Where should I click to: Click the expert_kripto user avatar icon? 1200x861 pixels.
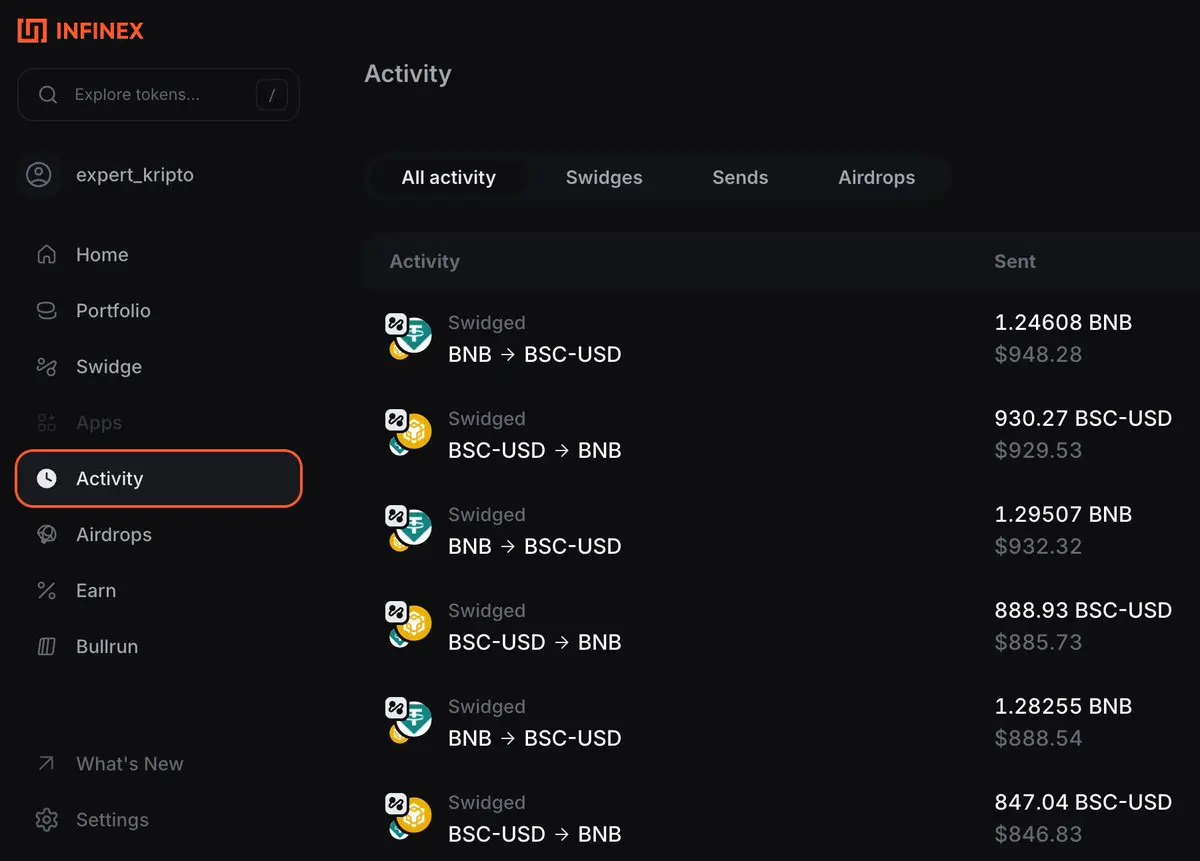click(x=39, y=175)
